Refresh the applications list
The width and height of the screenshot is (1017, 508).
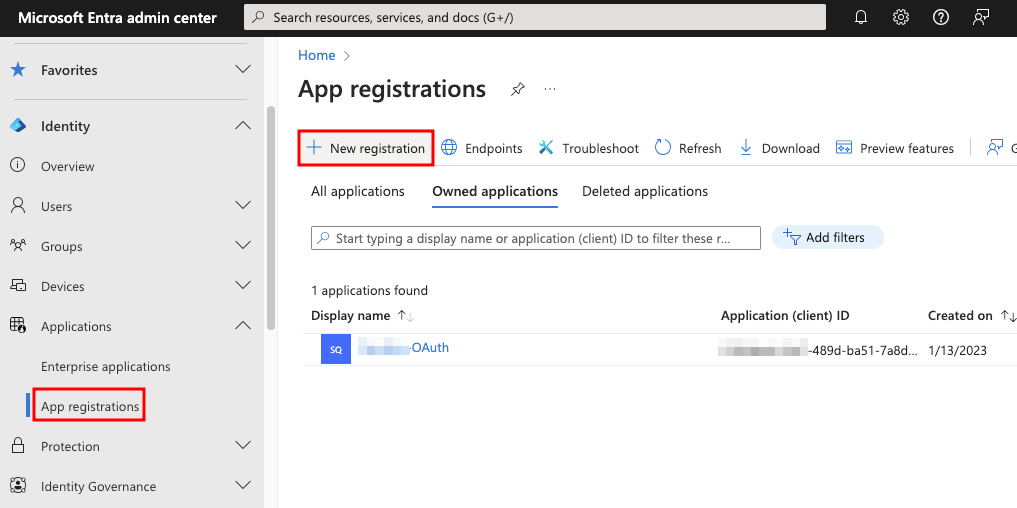[688, 148]
